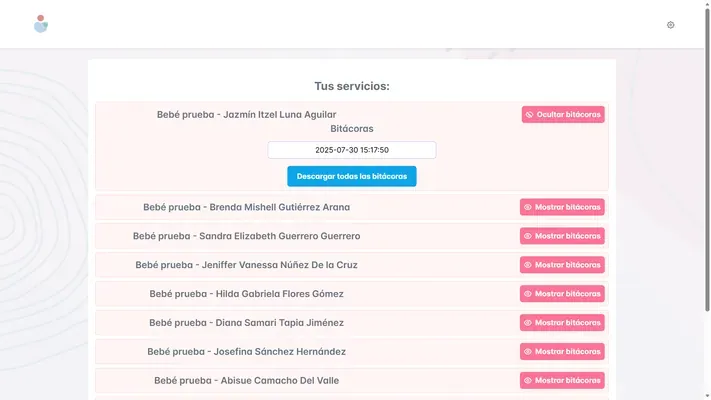Click the Bitácoras section label
The height and width of the screenshot is (400, 711).
(352, 129)
